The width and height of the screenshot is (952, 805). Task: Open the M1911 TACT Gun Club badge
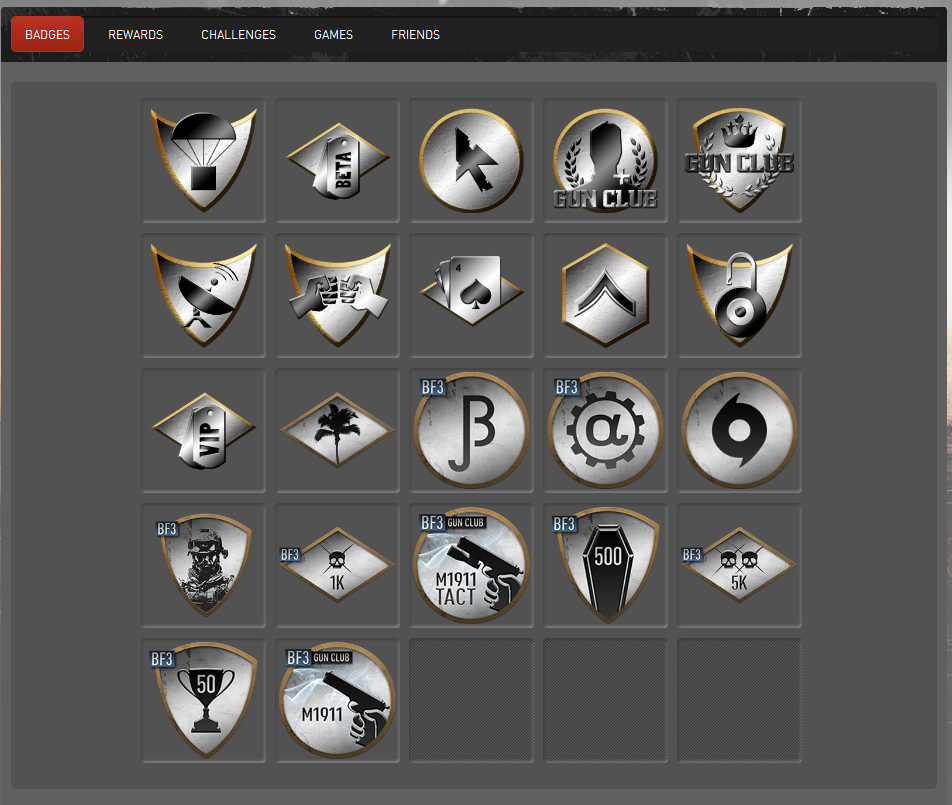[x=472, y=565]
